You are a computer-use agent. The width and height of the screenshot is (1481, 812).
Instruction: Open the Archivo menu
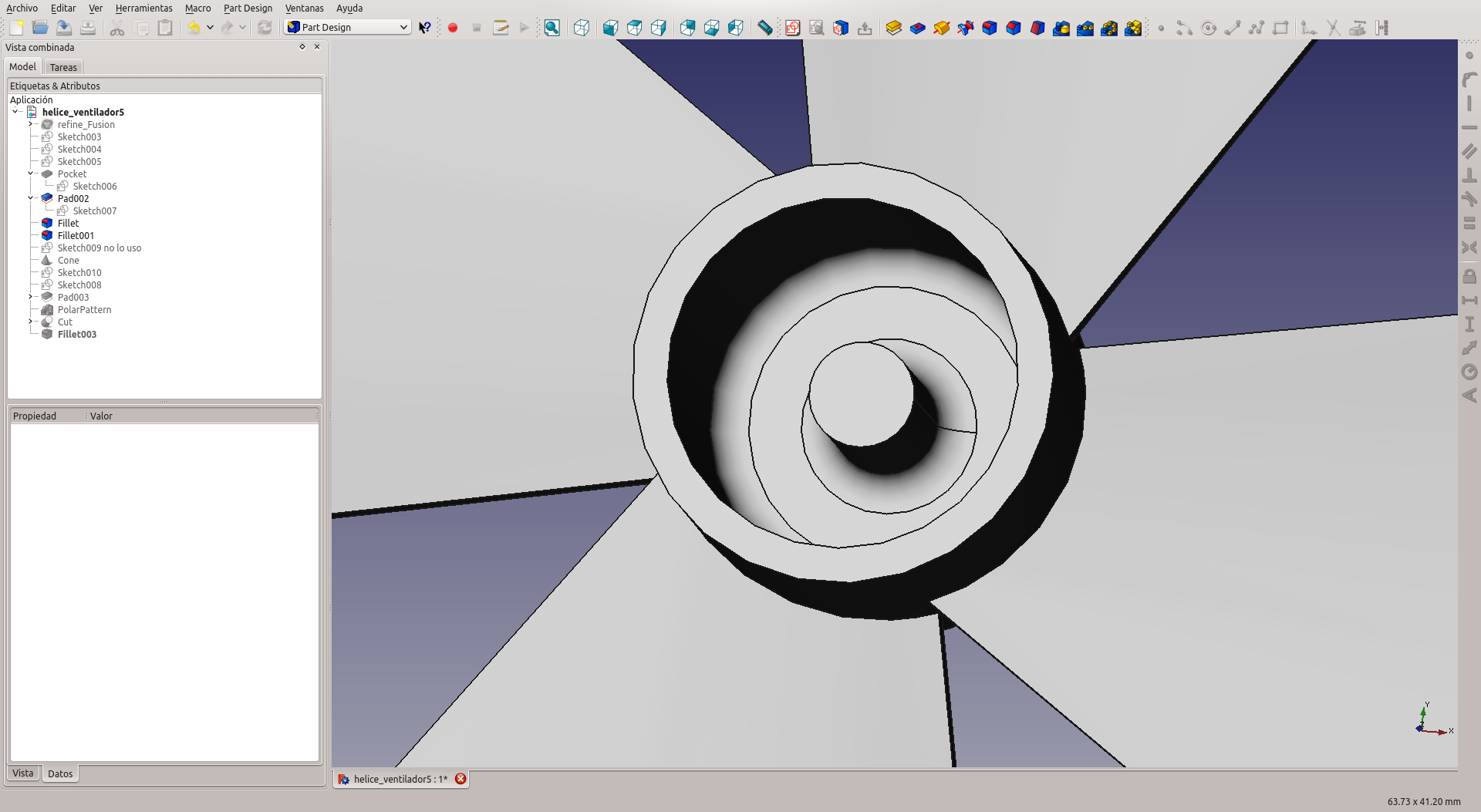coord(22,8)
